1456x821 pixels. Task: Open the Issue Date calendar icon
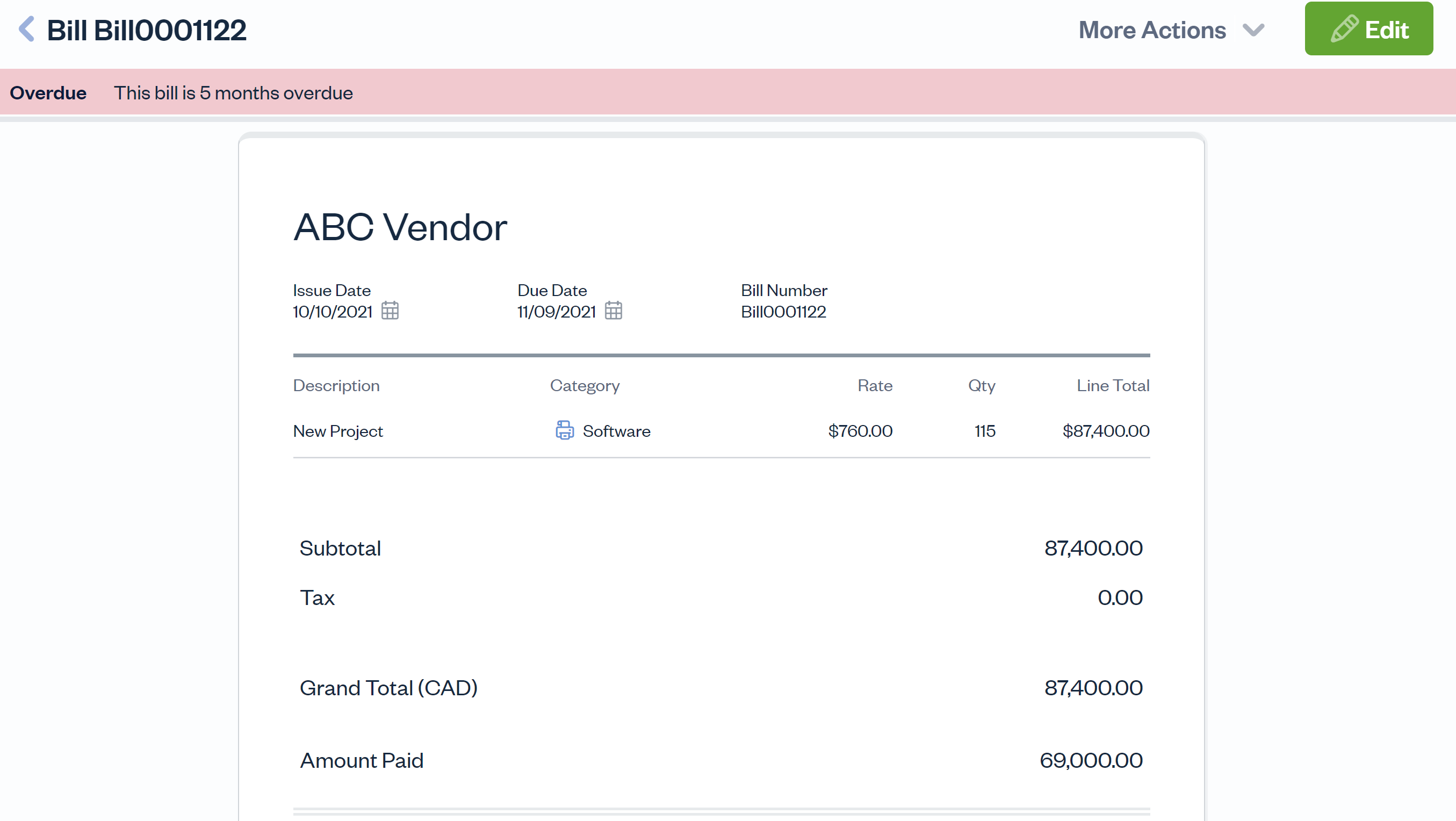(x=390, y=311)
